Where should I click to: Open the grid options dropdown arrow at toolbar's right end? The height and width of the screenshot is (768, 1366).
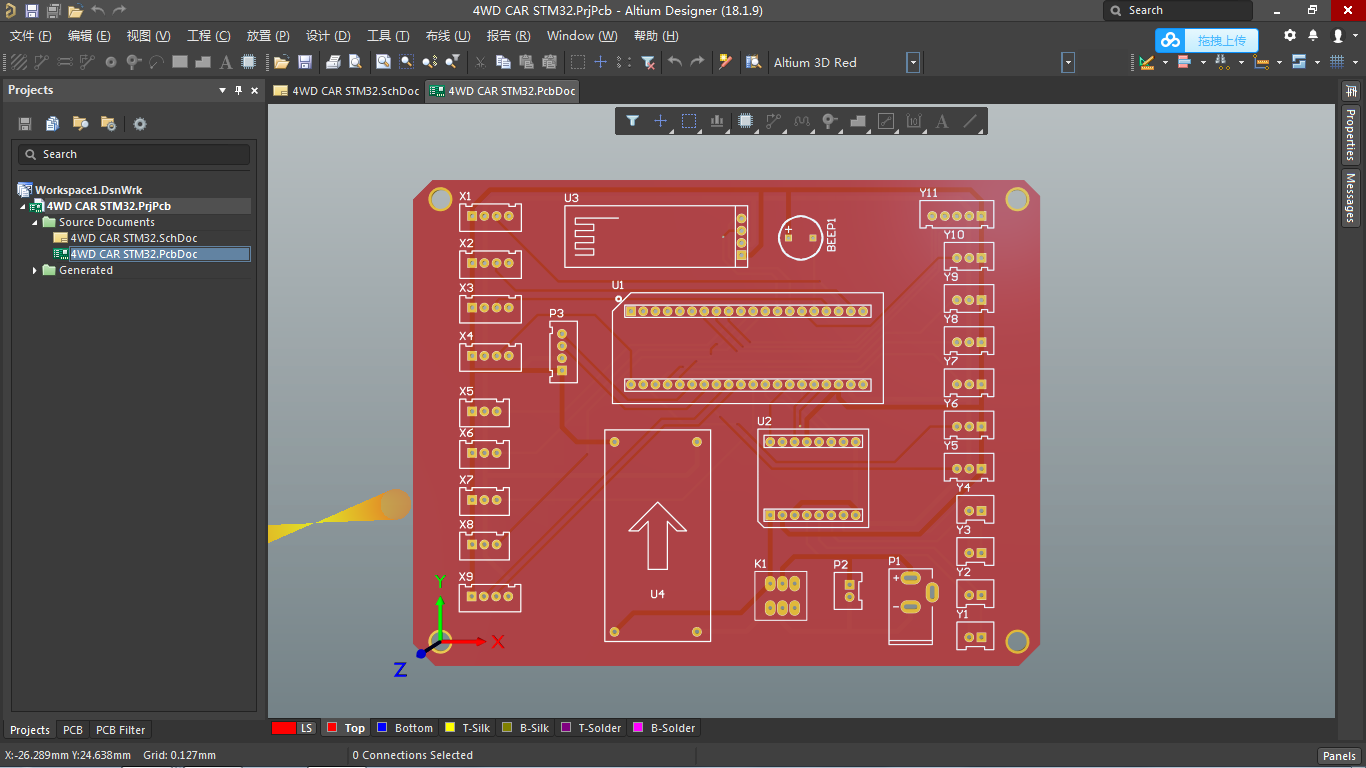[1354, 62]
